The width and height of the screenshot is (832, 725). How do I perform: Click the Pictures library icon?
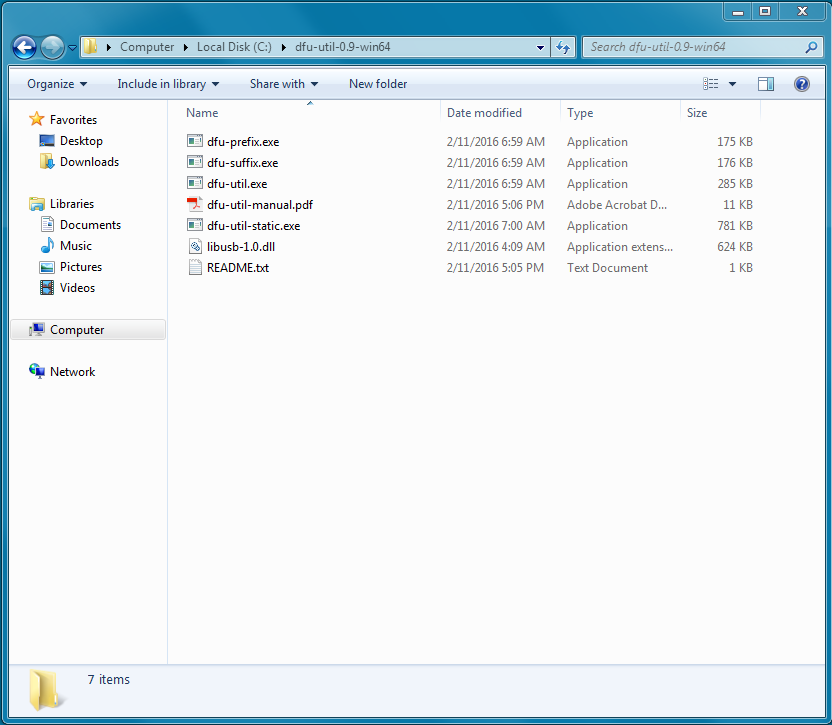(x=47, y=267)
